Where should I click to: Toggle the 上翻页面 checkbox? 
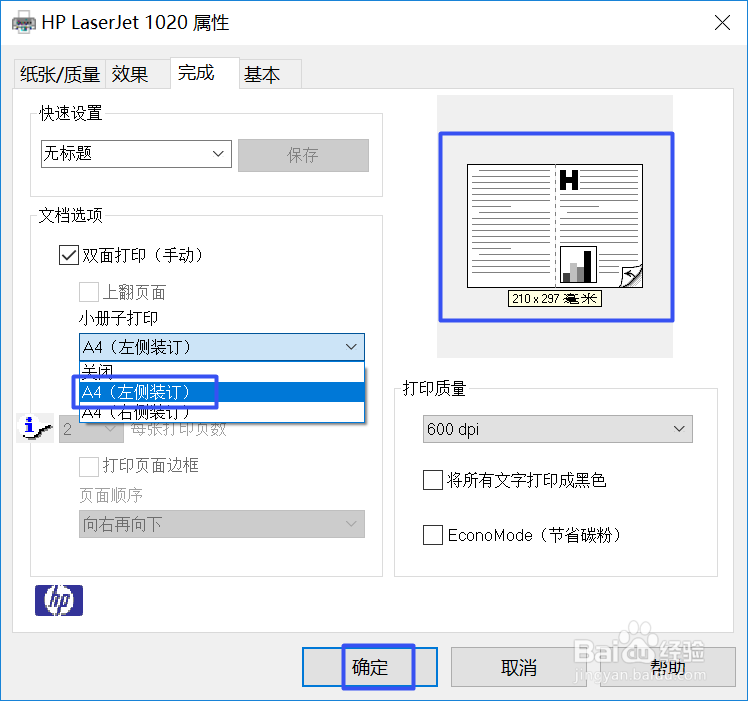[89, 292]
